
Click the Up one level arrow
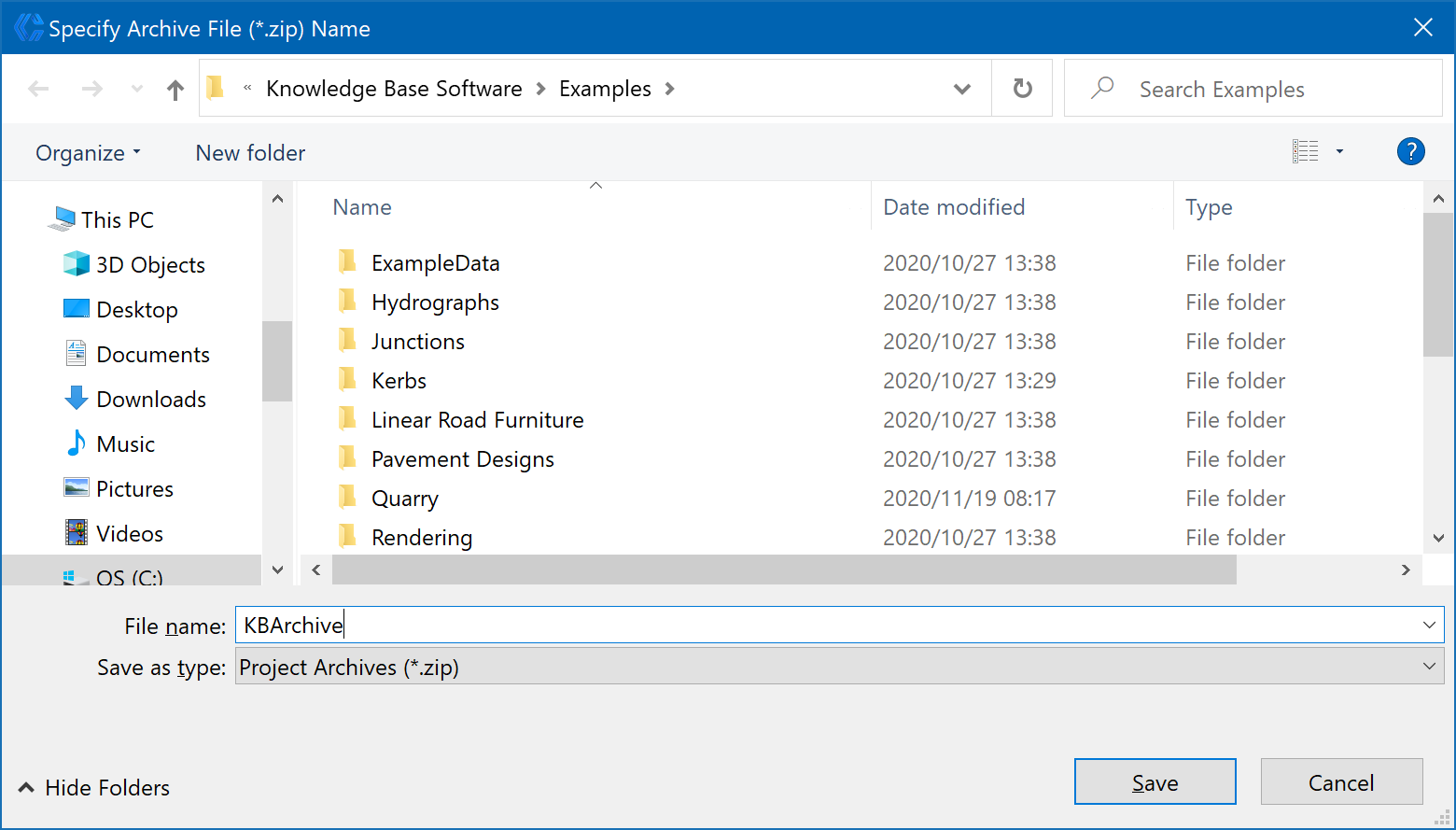(x=175, y=90)
